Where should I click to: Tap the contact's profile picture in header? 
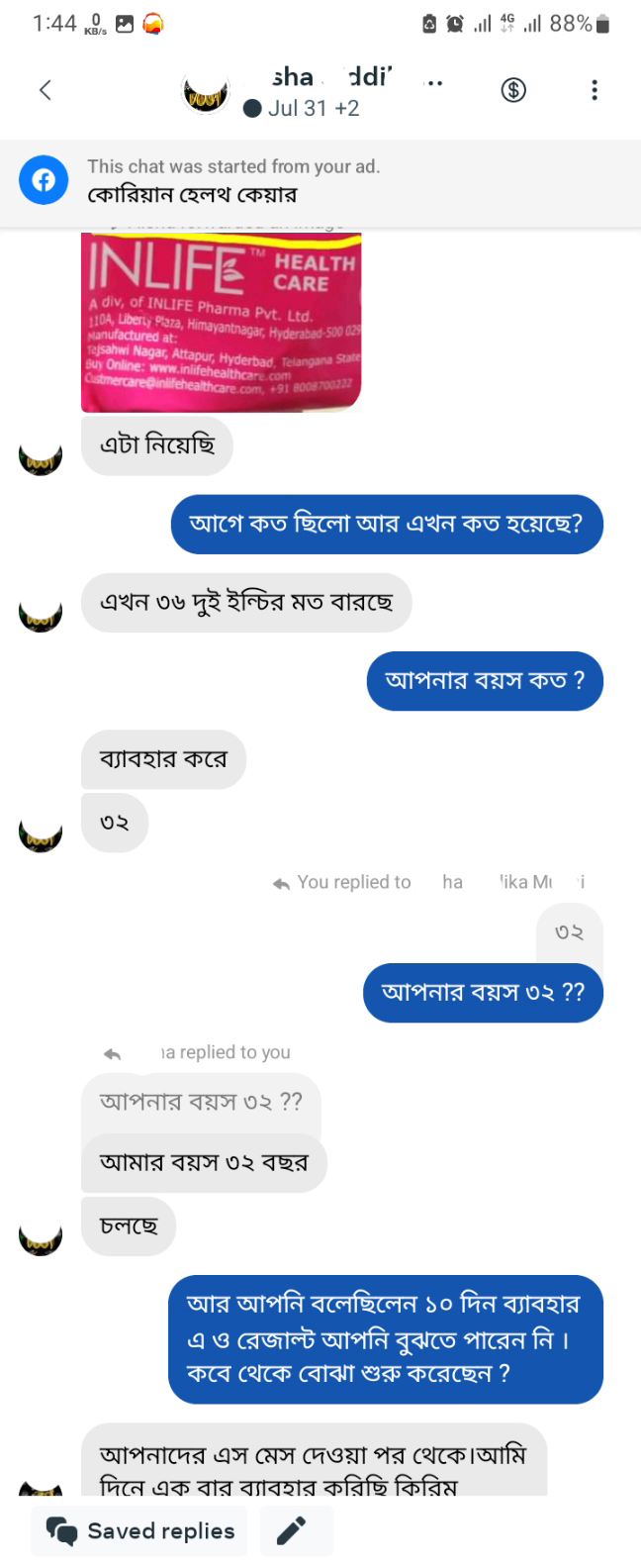point(206,92)
